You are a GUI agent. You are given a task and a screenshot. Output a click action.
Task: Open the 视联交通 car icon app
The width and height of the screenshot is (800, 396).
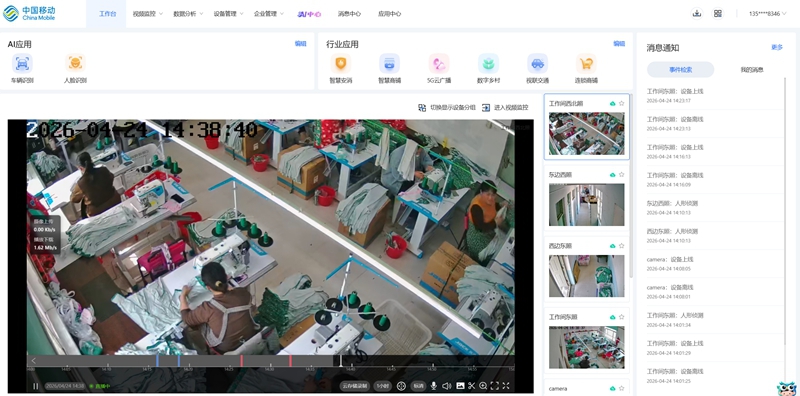(537, 69)
